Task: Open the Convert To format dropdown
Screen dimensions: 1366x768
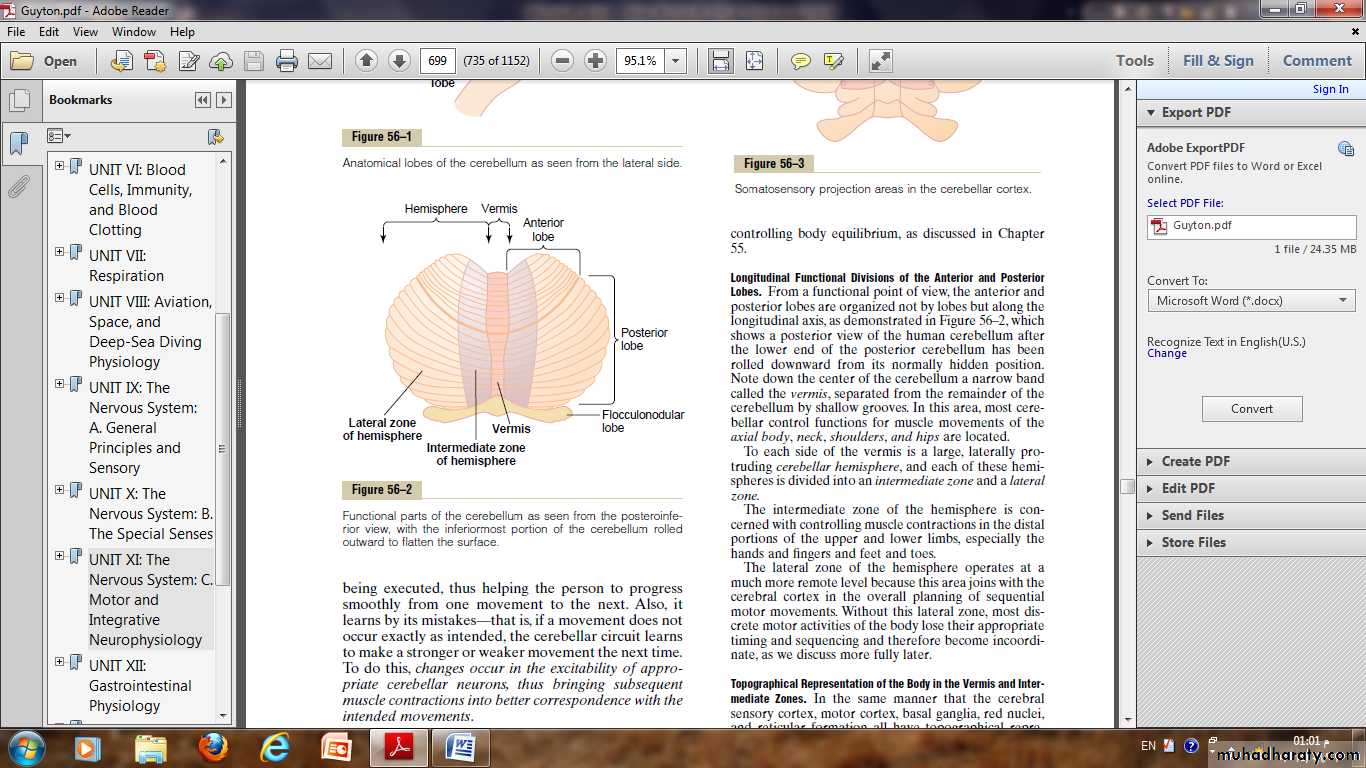Action: point(1343,300)
